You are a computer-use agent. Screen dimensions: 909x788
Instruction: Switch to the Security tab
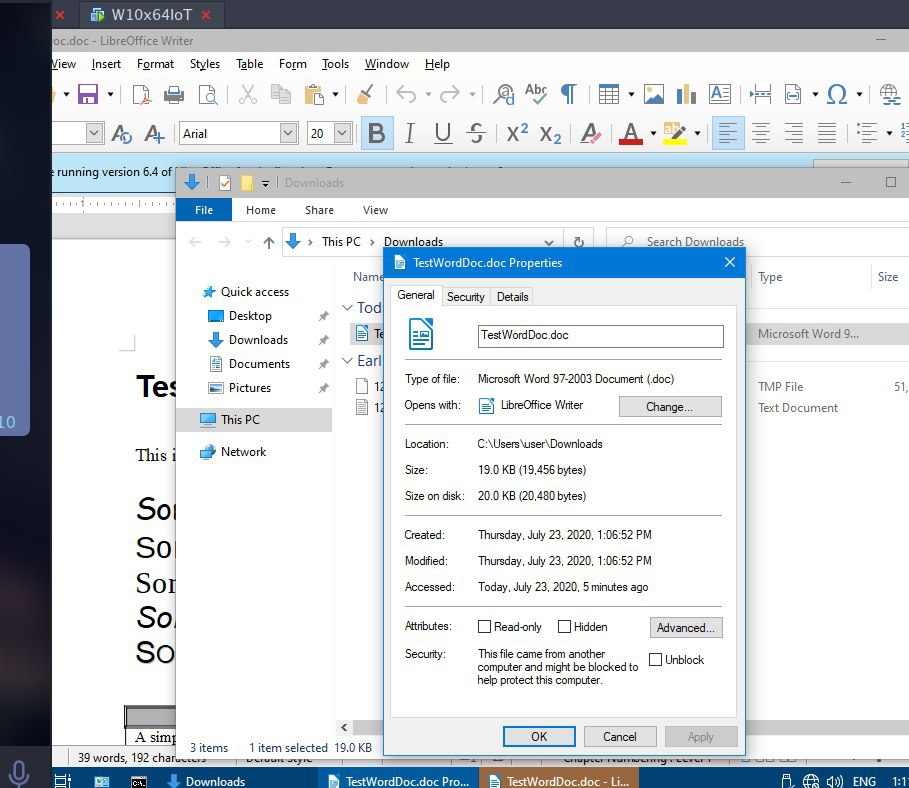pos(466,297)
